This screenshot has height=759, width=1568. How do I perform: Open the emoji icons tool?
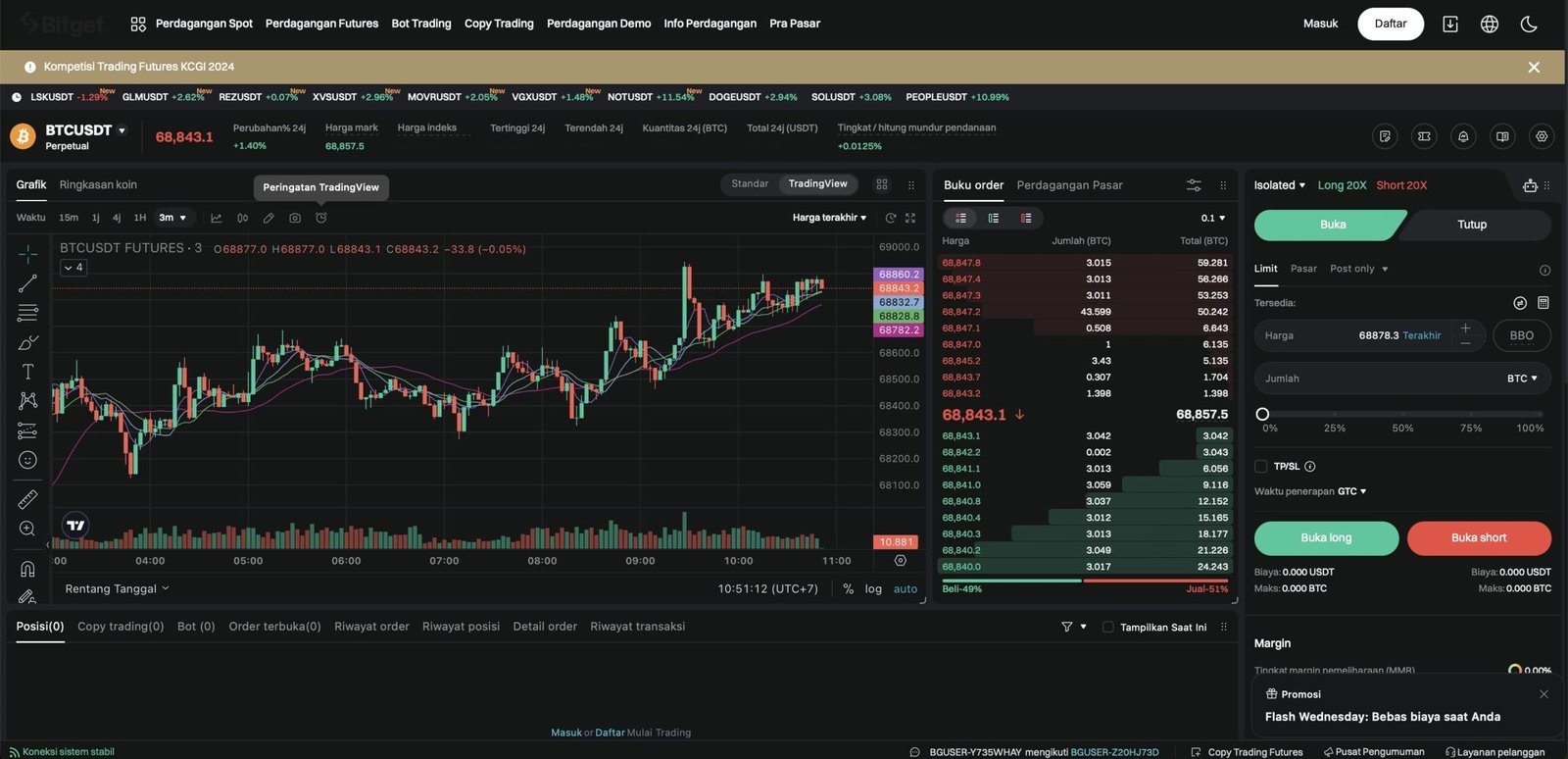pos(27,460)
